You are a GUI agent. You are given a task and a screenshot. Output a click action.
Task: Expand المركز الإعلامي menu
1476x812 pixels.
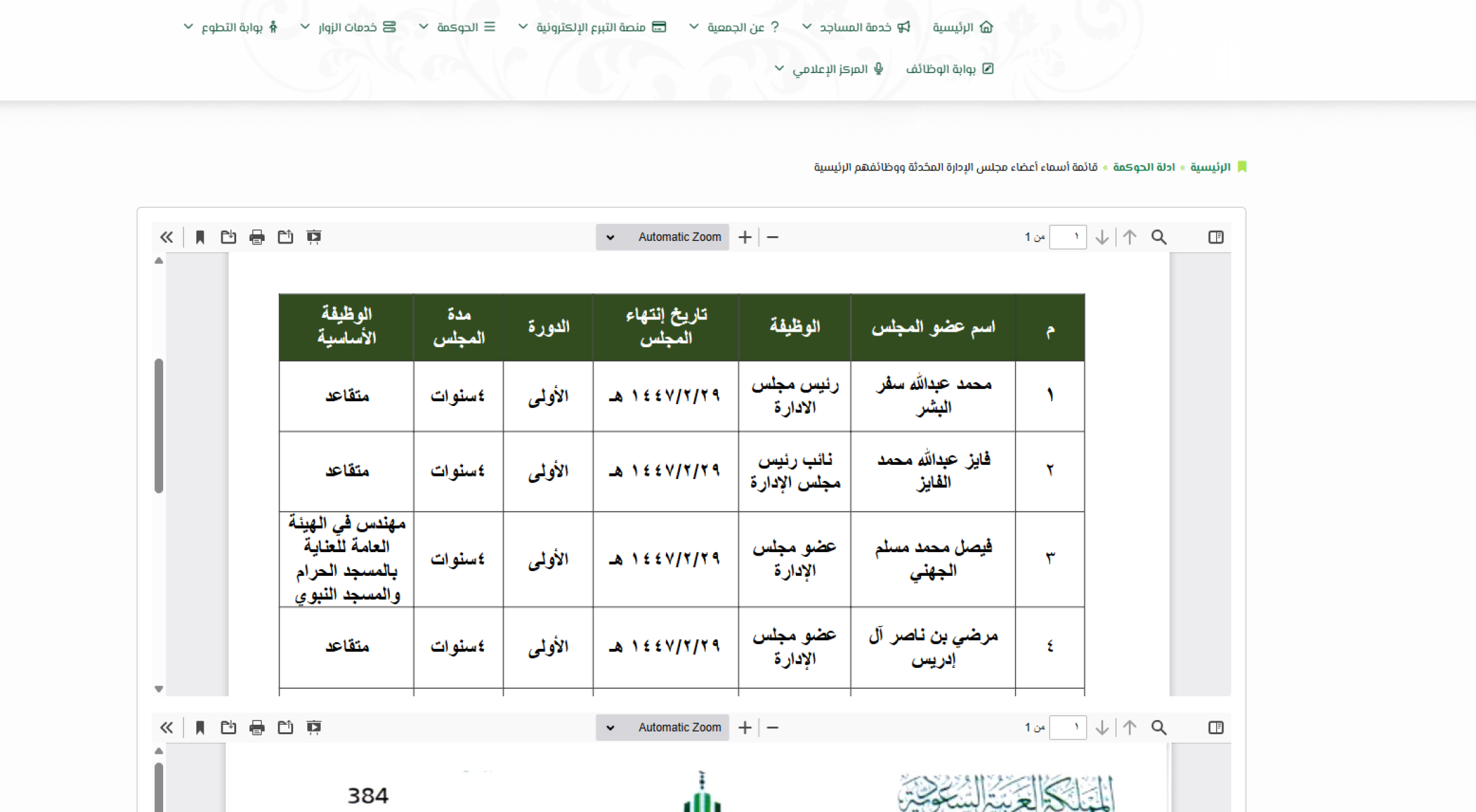829,69
